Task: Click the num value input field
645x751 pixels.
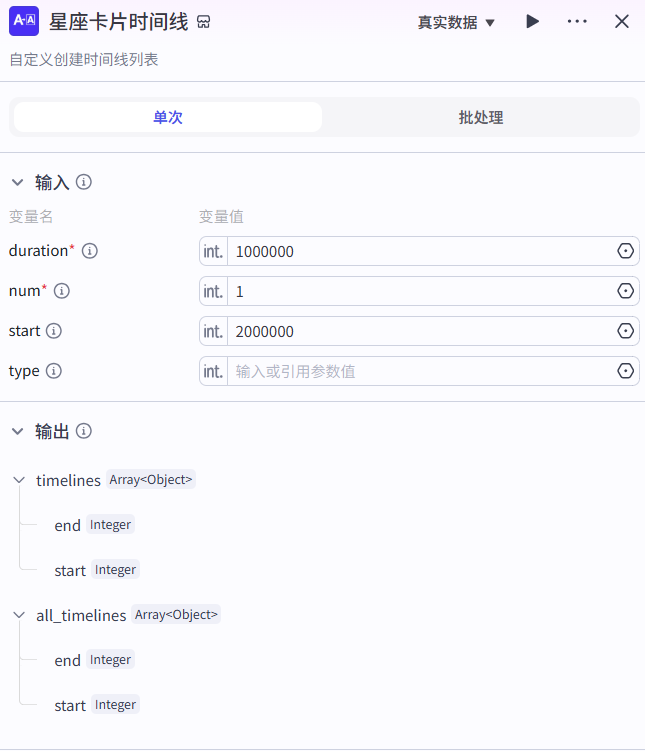Action: [x=420, y=291]
